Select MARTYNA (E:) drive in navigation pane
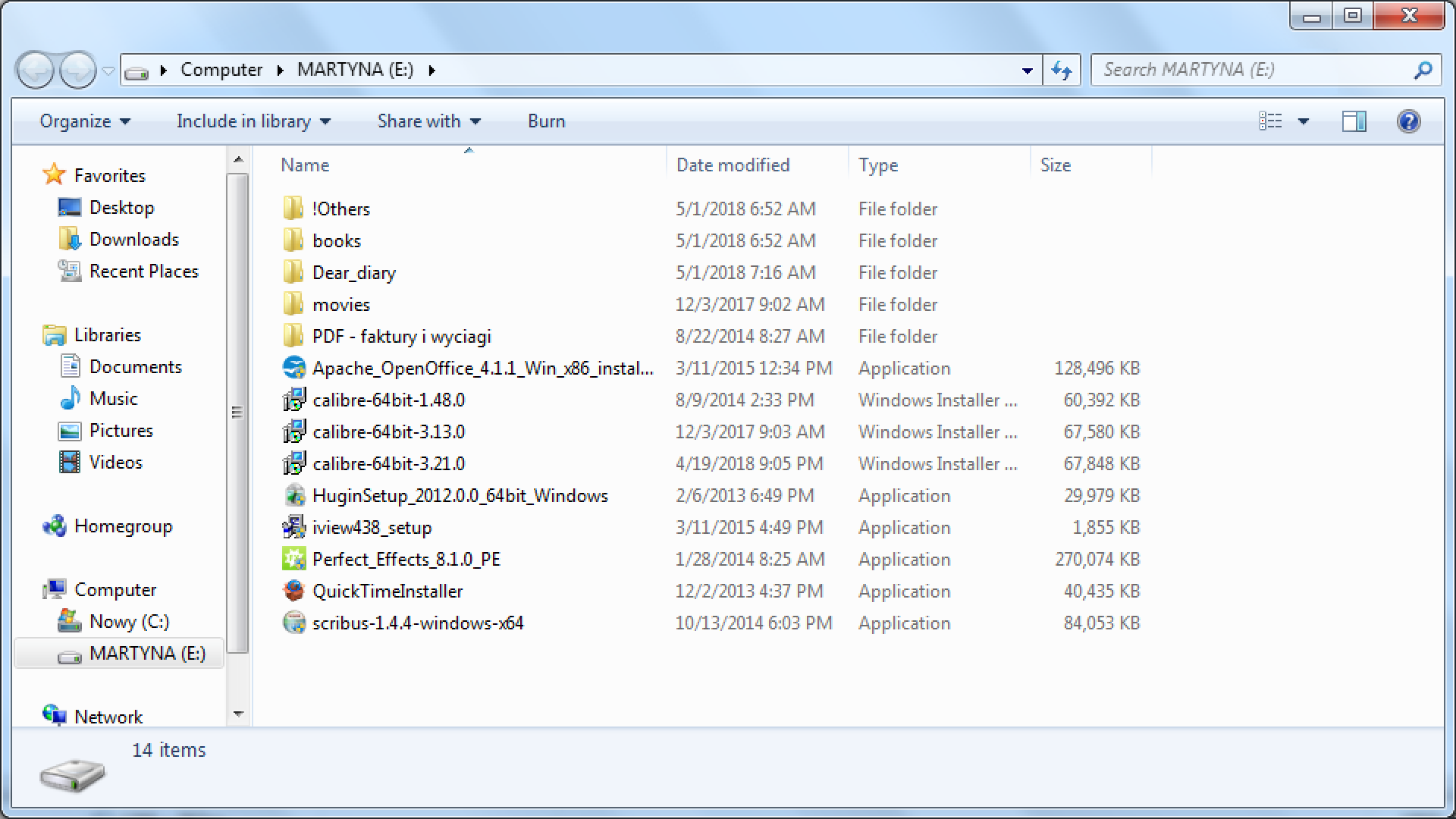Image resolution: width=1456 pixels, height=819 pixels. 119,654
